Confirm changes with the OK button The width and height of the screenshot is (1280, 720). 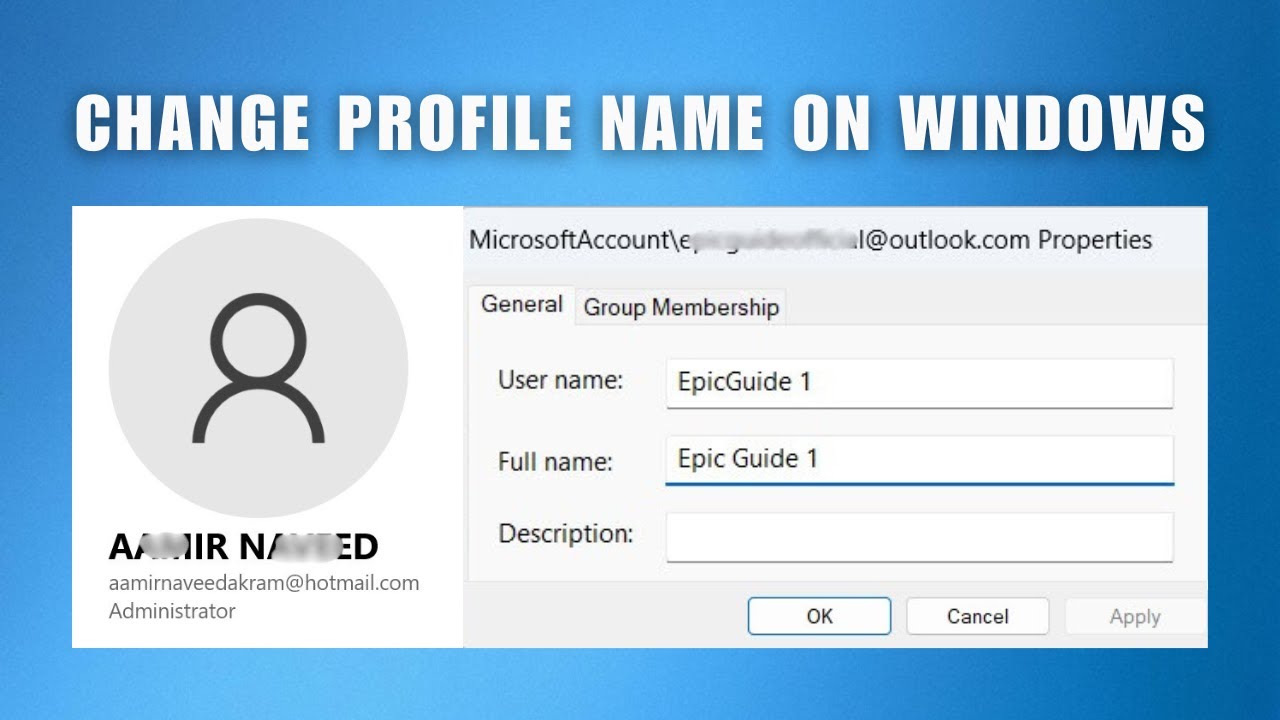pyautogui.click(x=819, y=616)
